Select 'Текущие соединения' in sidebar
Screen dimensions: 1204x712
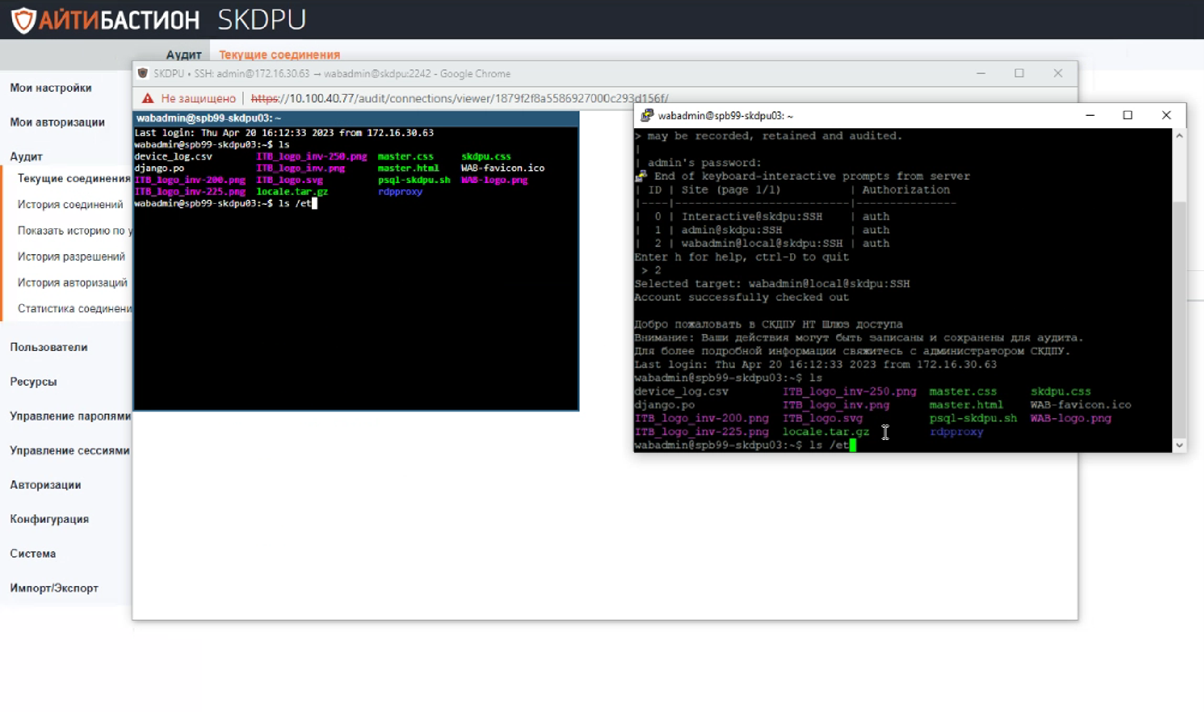(74, 178)
